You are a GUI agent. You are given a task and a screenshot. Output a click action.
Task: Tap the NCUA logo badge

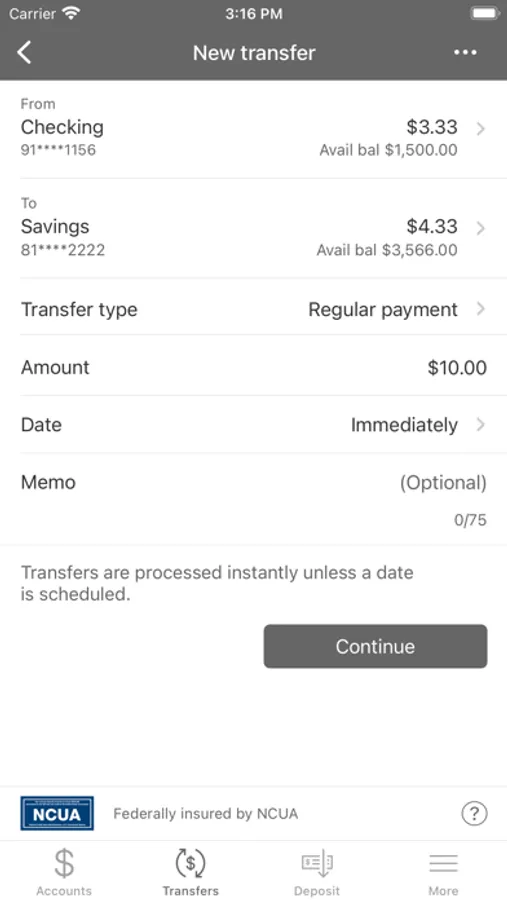click(x=57, y=813)
